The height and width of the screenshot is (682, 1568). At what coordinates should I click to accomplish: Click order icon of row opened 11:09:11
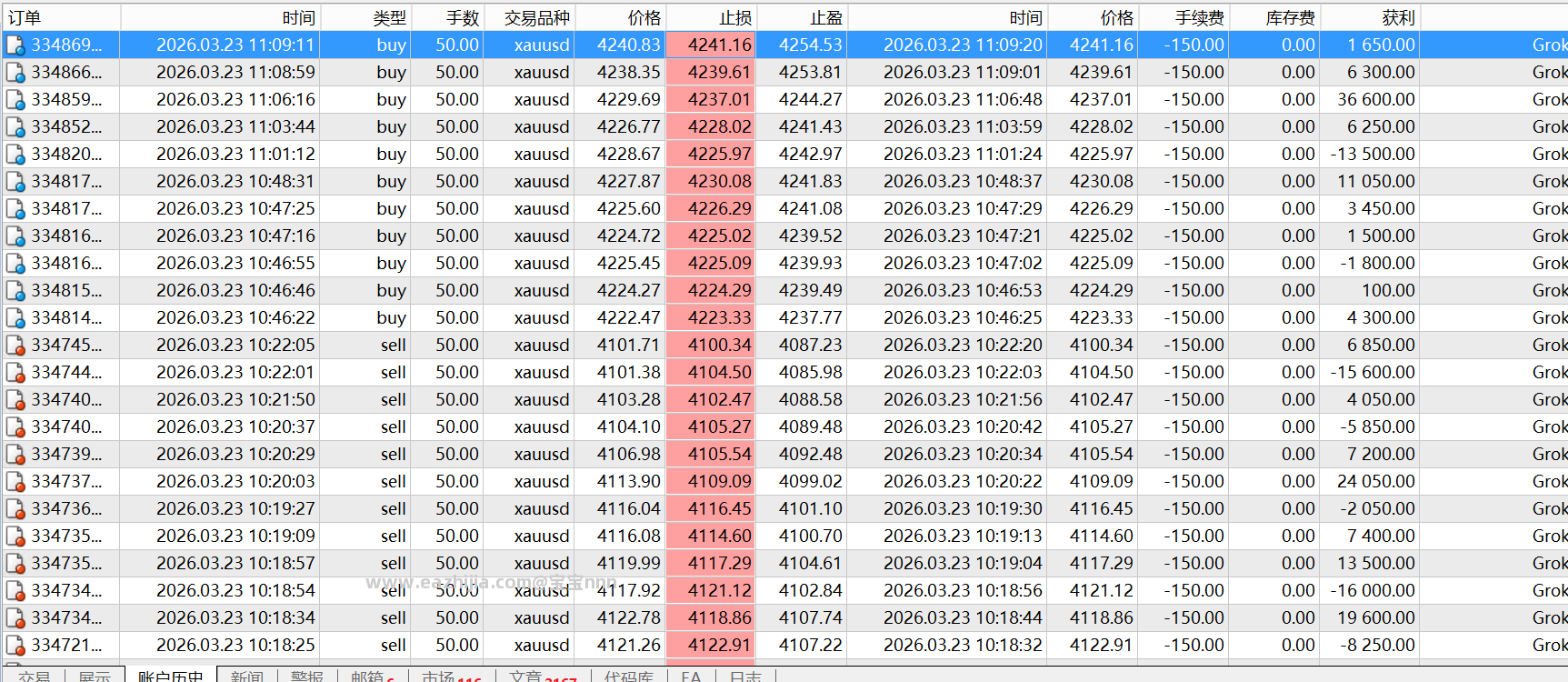pos(15,45)
